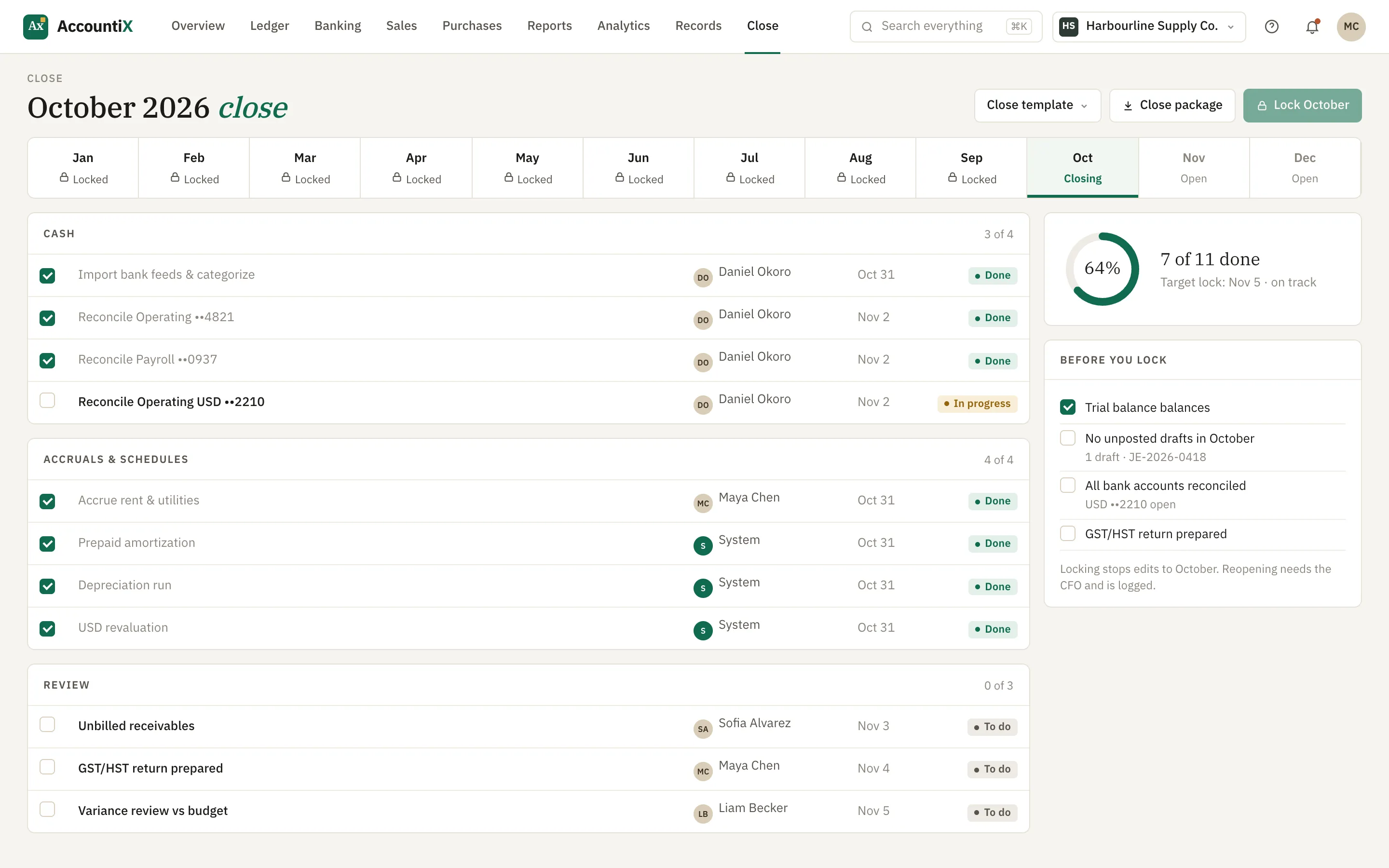1389x868 pixels.
Task: Click the SA avatar for Sofia Alvarez
Action: pyautogui.click(x=703, y=729)
